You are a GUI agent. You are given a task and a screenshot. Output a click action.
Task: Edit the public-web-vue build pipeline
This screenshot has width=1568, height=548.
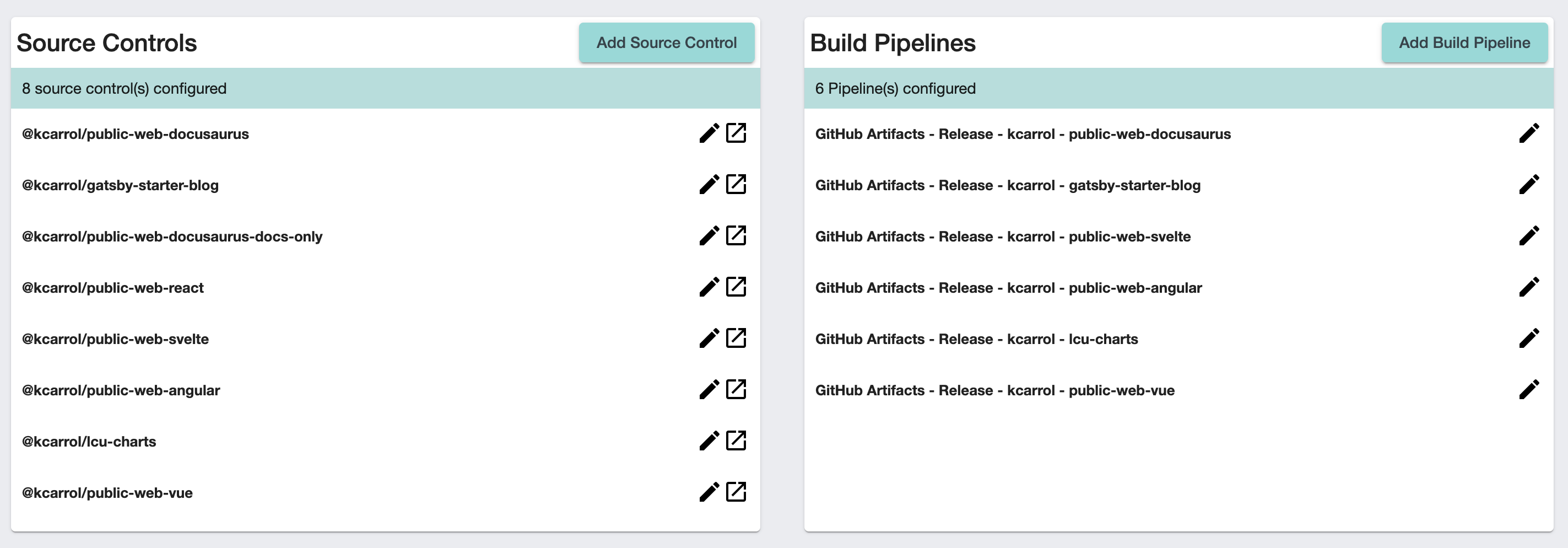(1529, 389)
